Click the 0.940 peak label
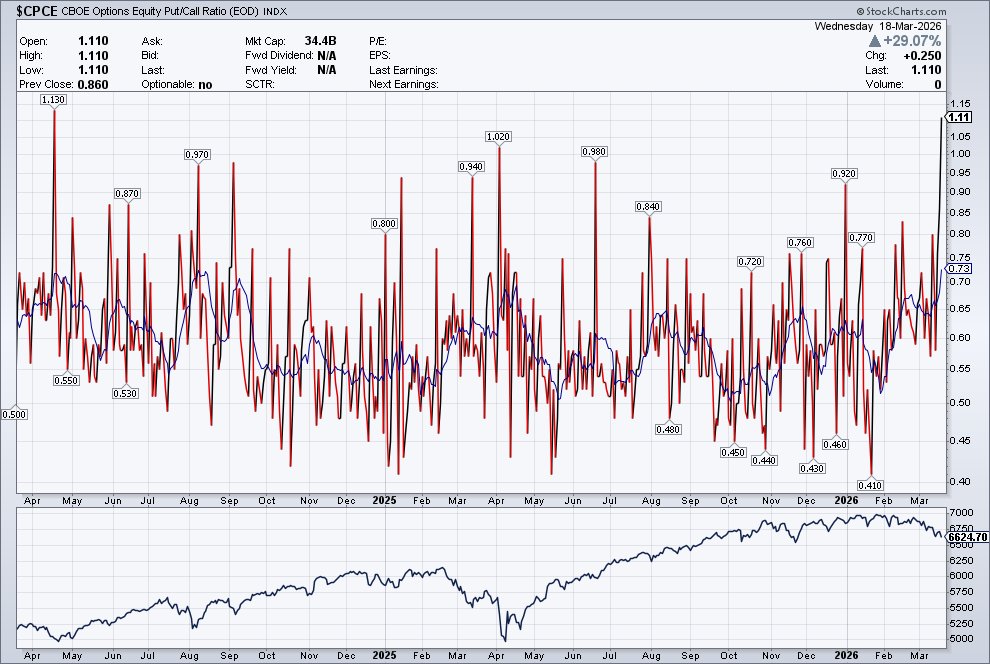Screen dimensions: 990x664 pos(471,167)
